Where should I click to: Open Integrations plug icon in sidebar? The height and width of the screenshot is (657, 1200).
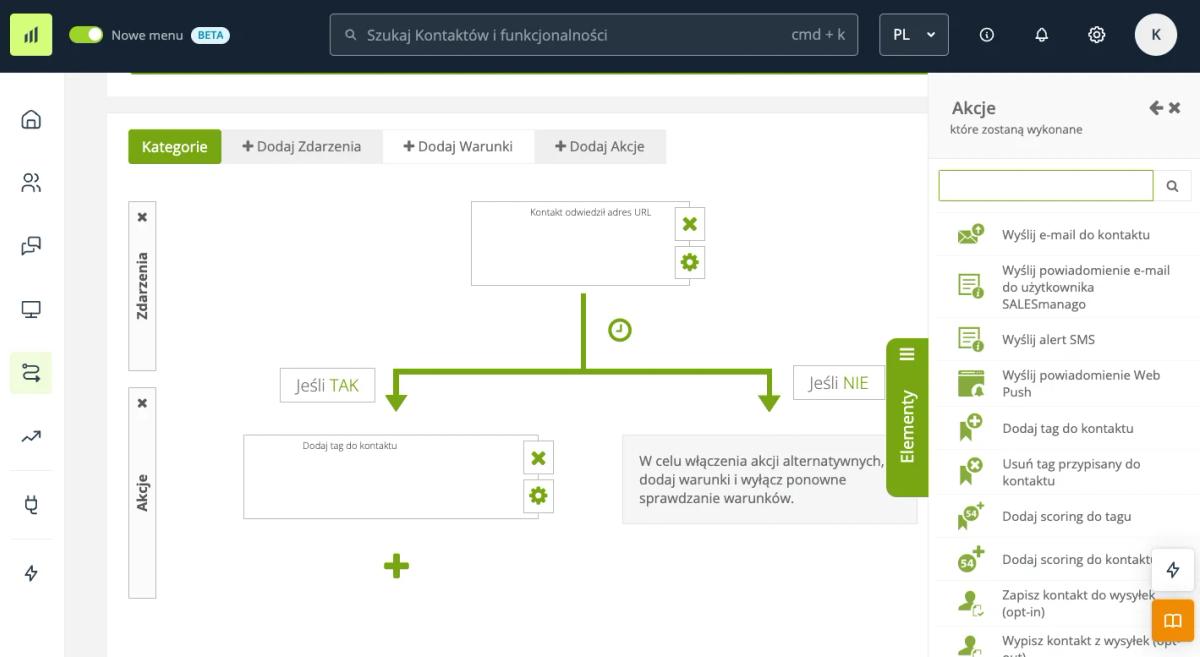coord(31,505)
